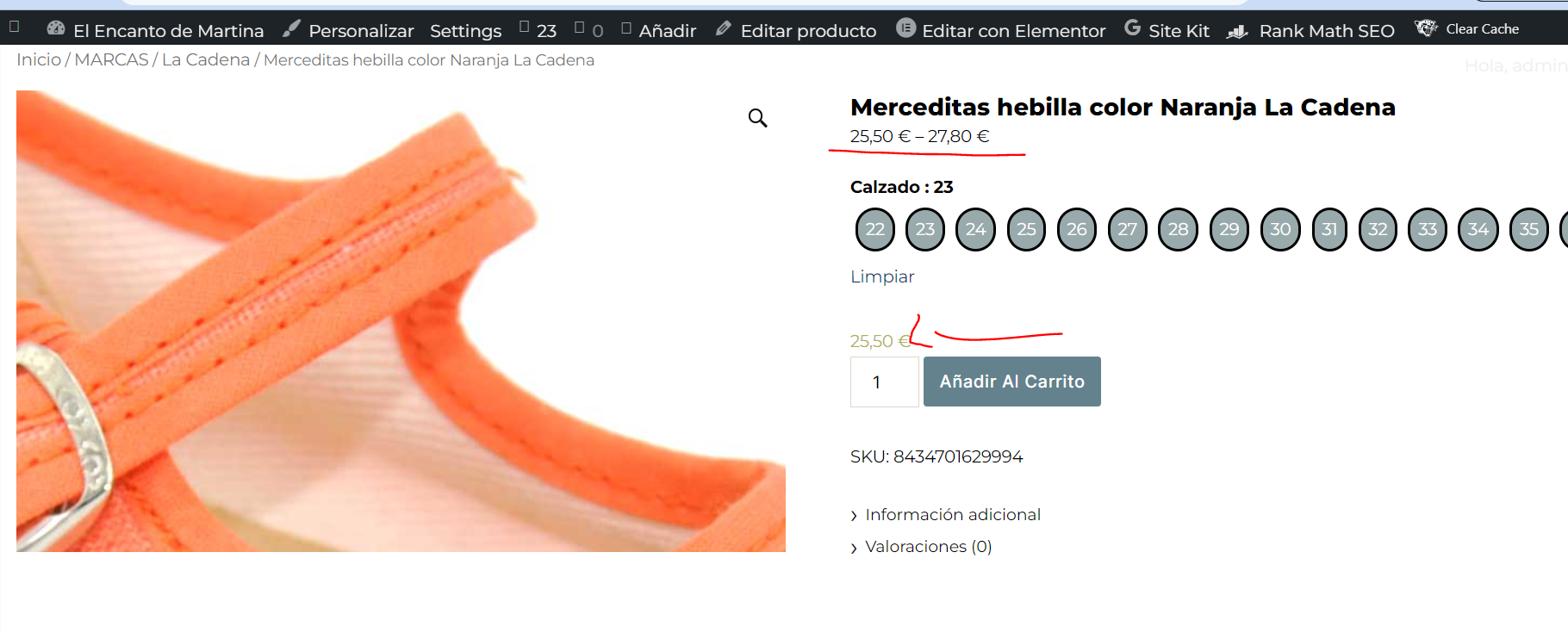Select the size 30 swatch circle
This screenshot has height=633, width=1568.
coord(1280,229)
